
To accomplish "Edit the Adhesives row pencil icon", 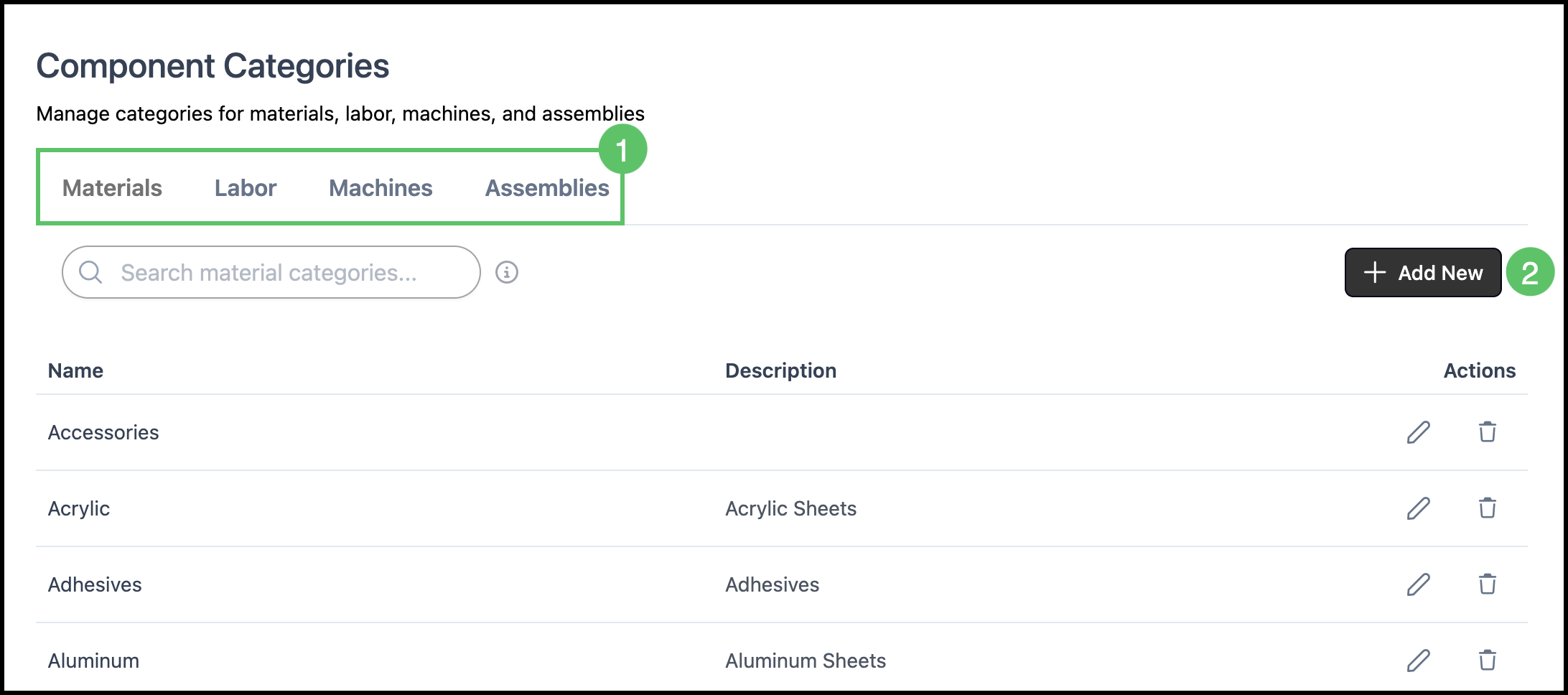I will [x=1418, y=584].
